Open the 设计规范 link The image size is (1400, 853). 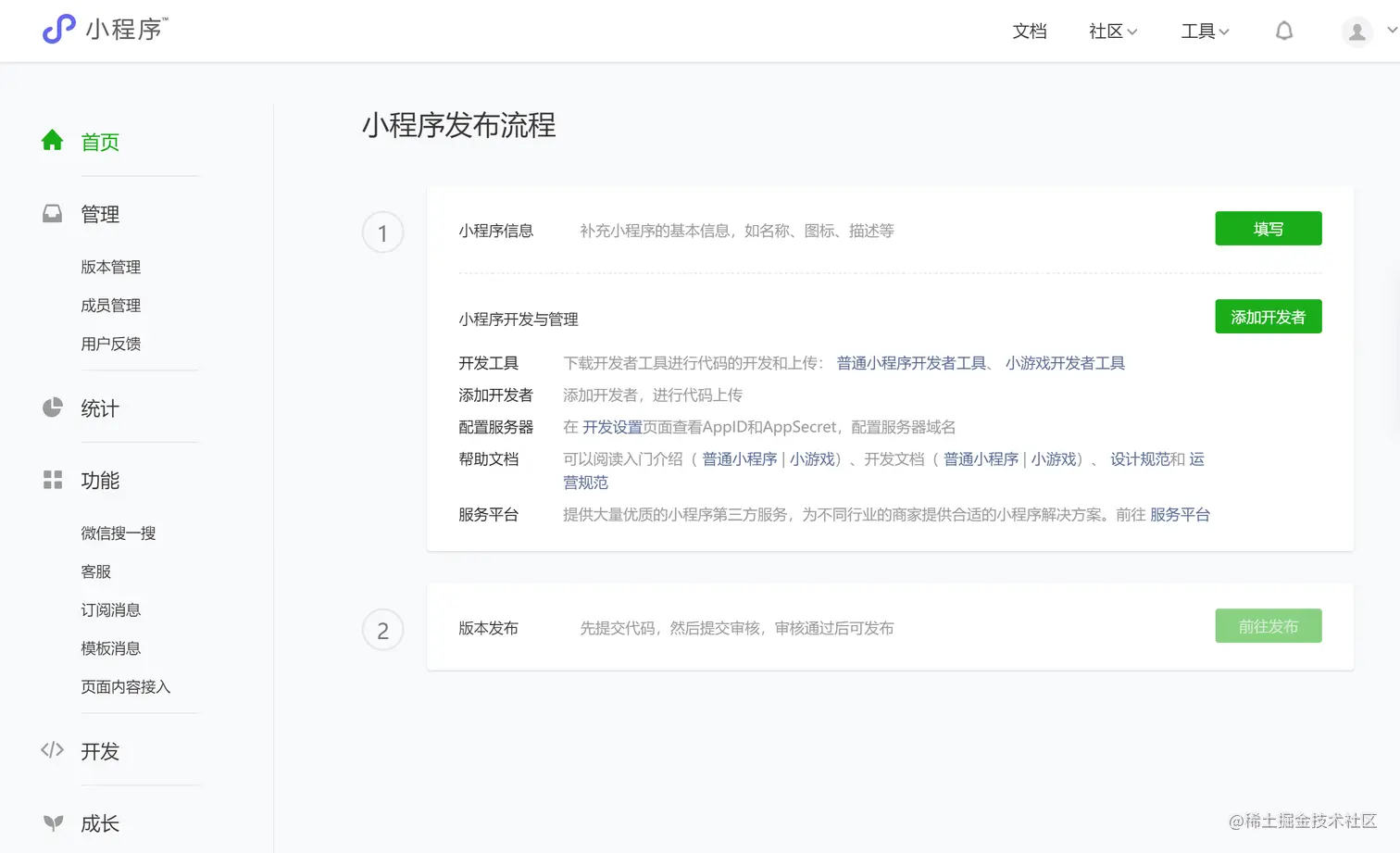[1140, 459]
